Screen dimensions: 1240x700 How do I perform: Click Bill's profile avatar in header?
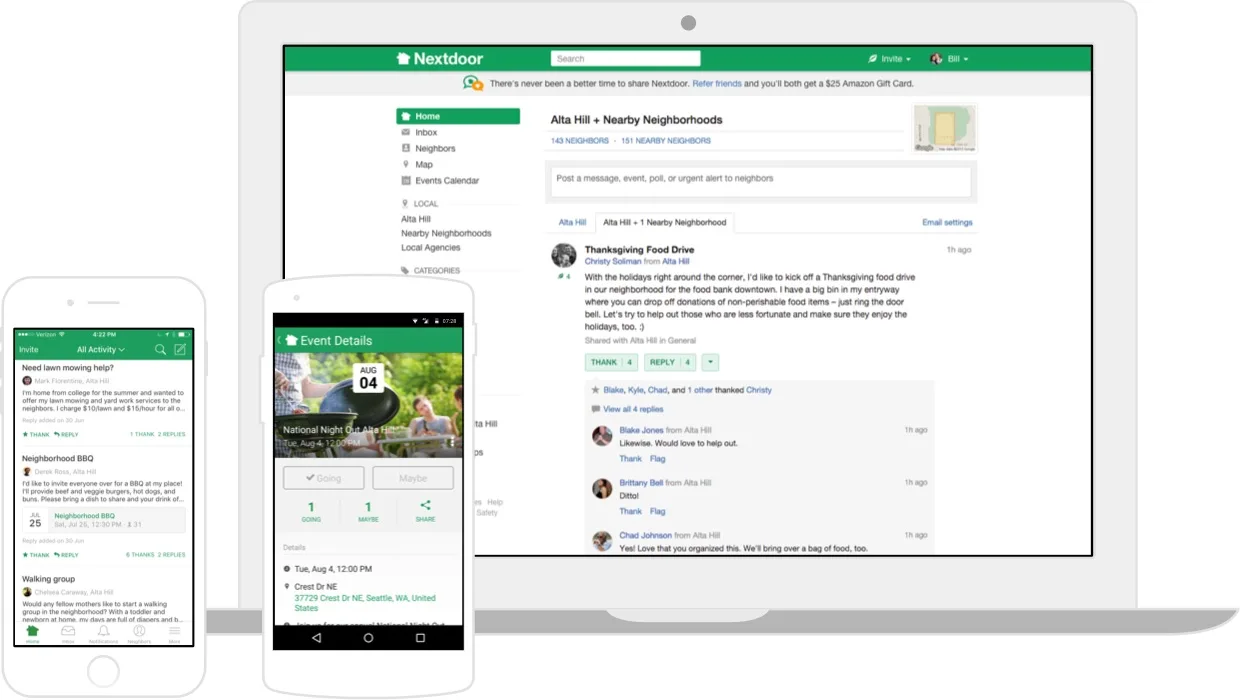(x=936, y=59)
